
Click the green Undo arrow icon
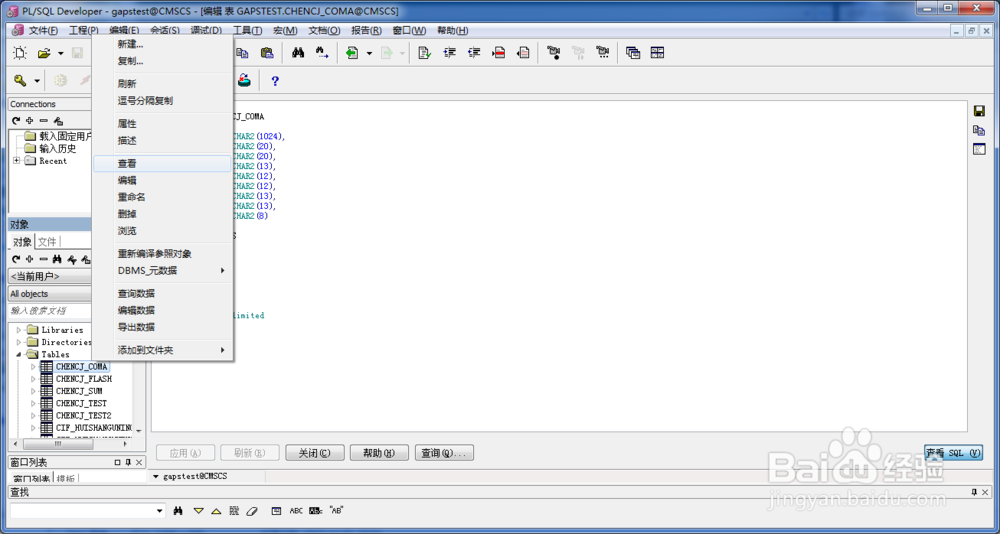[x=352, y=54]
